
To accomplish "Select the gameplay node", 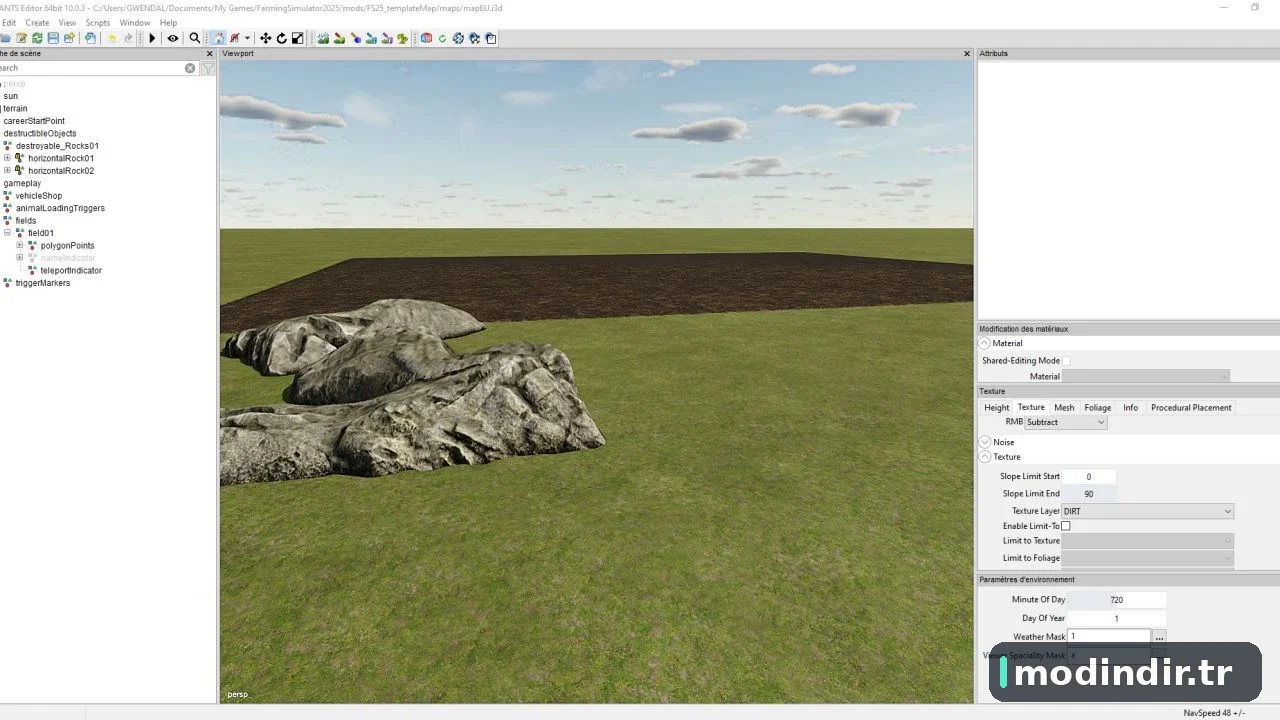I will click(22, 184).
